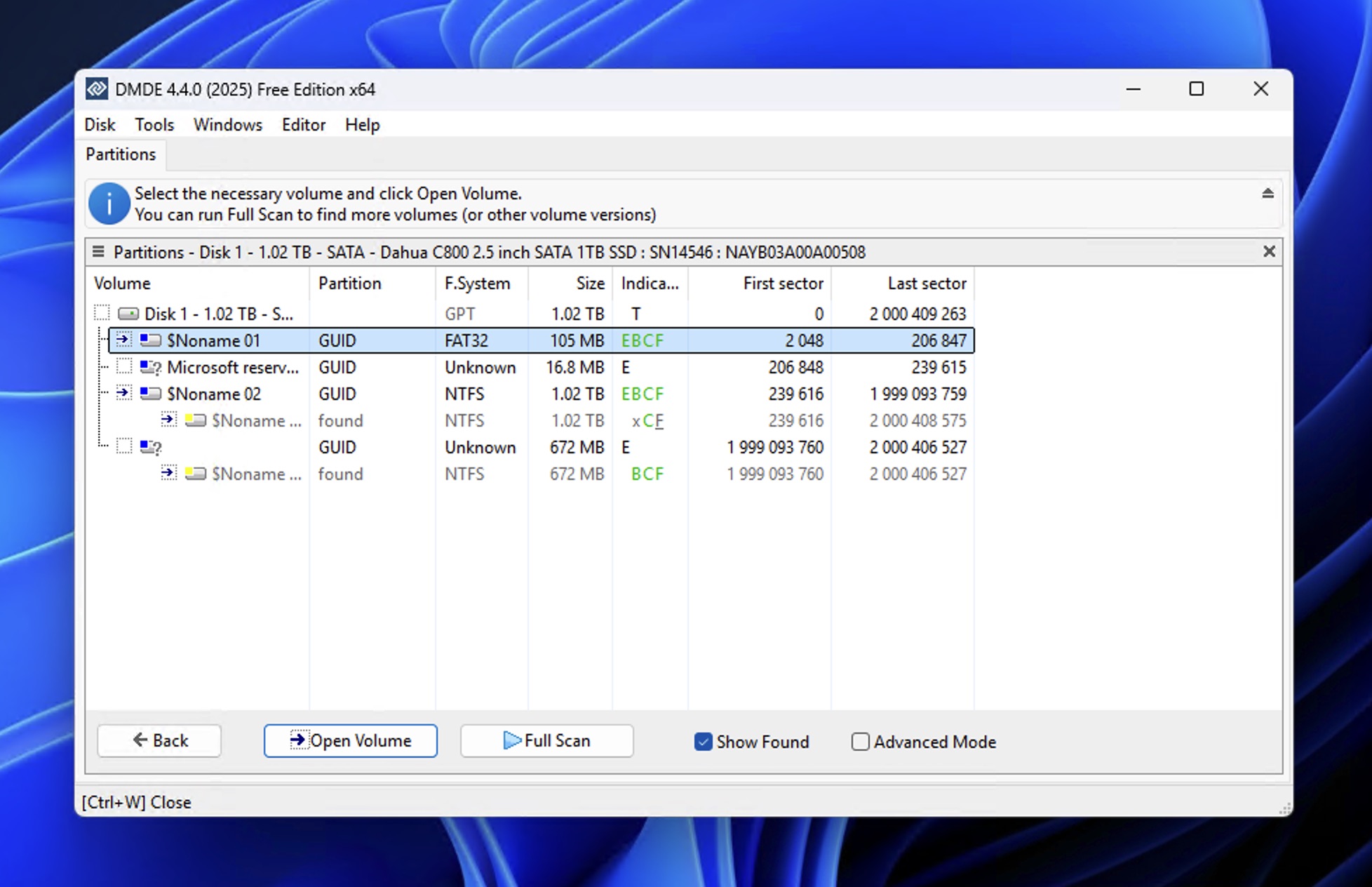Viewport: 1372px width, 887px height.
Task: Click the arrow icon beside $Noname 01
Action: (123, 340)
